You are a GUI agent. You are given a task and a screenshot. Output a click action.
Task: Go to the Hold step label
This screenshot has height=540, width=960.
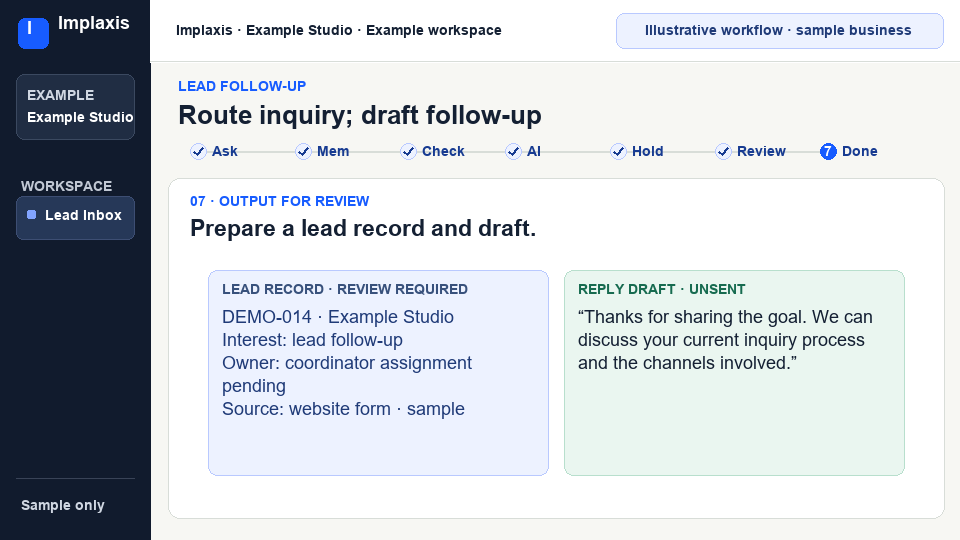click(x=648, y=151)
